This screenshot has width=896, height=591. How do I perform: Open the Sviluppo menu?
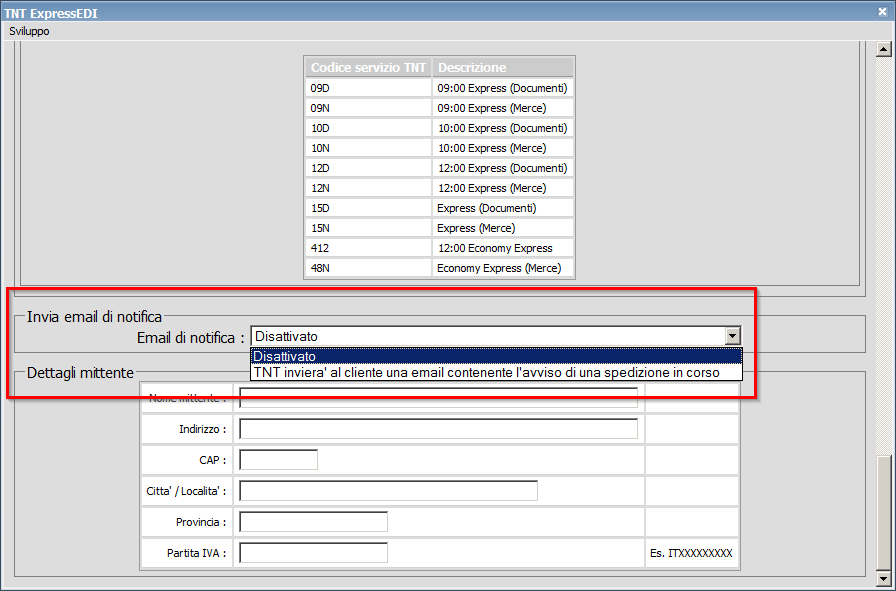pyautogui.click(x=29, y=31)
